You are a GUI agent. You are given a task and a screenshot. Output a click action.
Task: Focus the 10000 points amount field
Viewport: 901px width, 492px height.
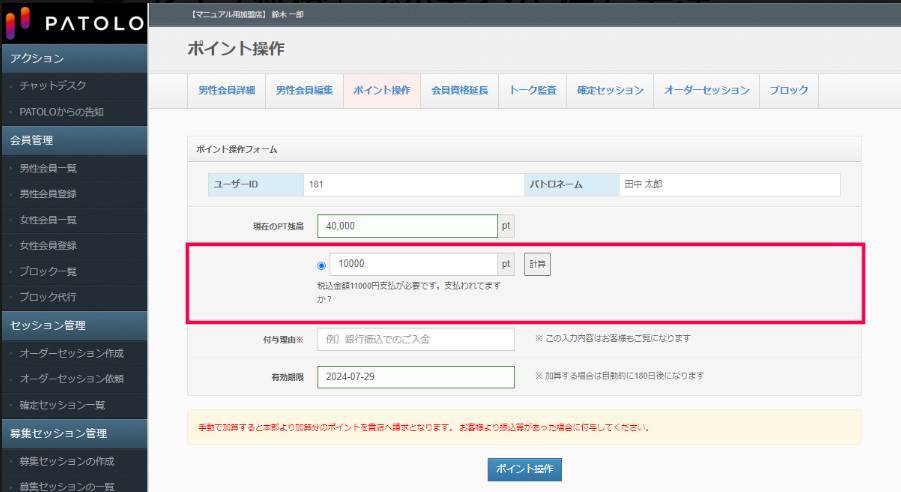click(x=412, y=264)
